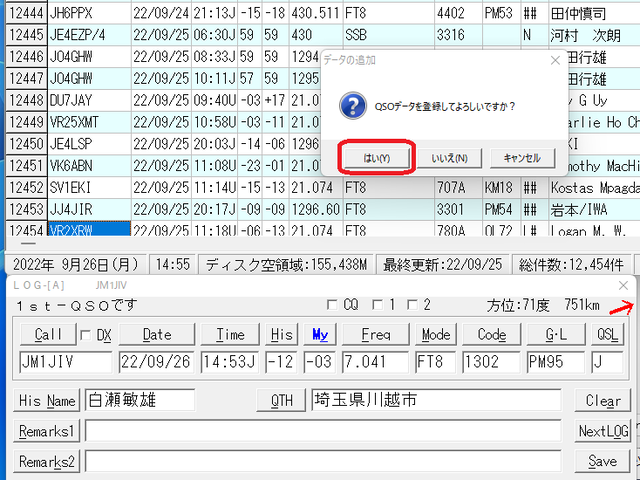This screenshot has width=640, height=480.
Task: Click grid locator field showing PM95
Action: pyautogui.click(x=556, y=362)
